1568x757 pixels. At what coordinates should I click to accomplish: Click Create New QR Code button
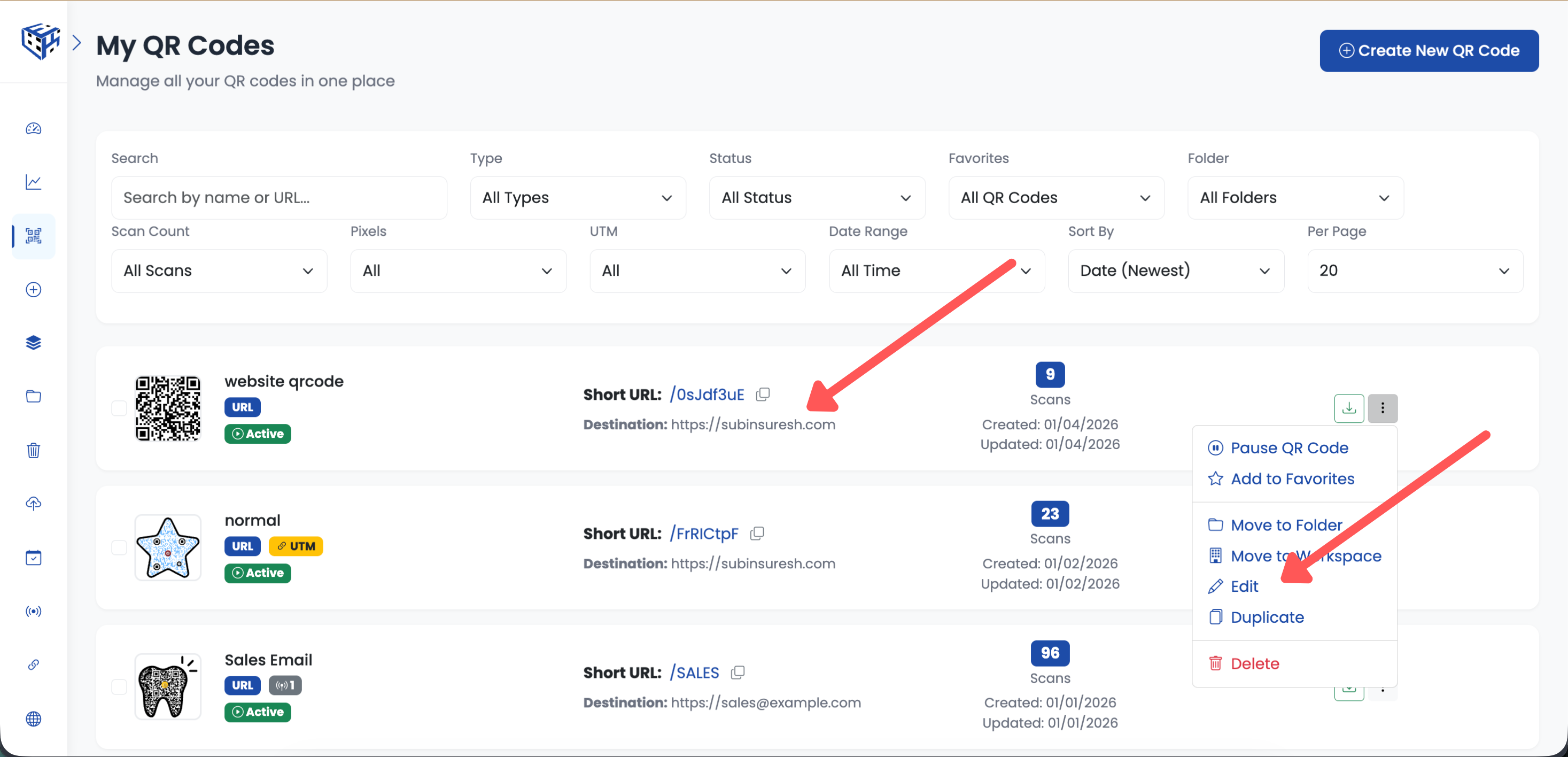tap(1429, 51)
